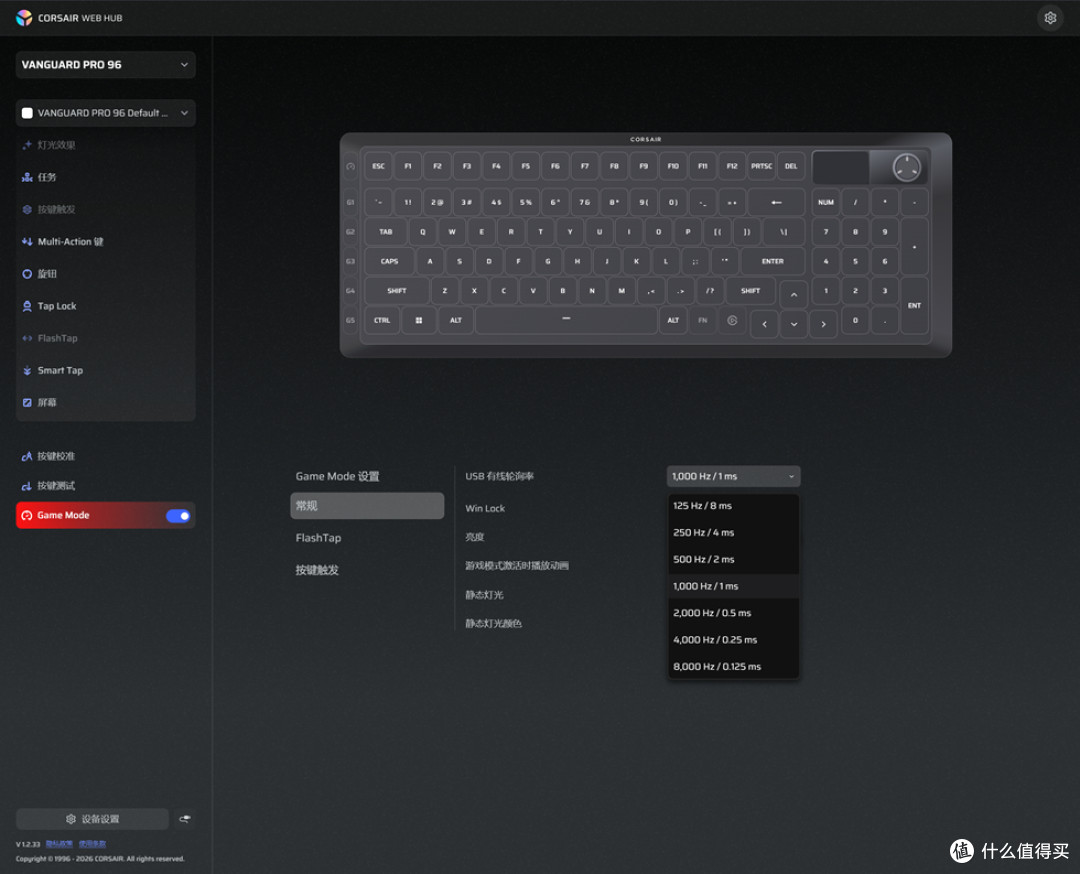Open 按键触发 in the Game Mode settings list
The width and height of the screenshot is (1080, 874).
coord(317,570)
